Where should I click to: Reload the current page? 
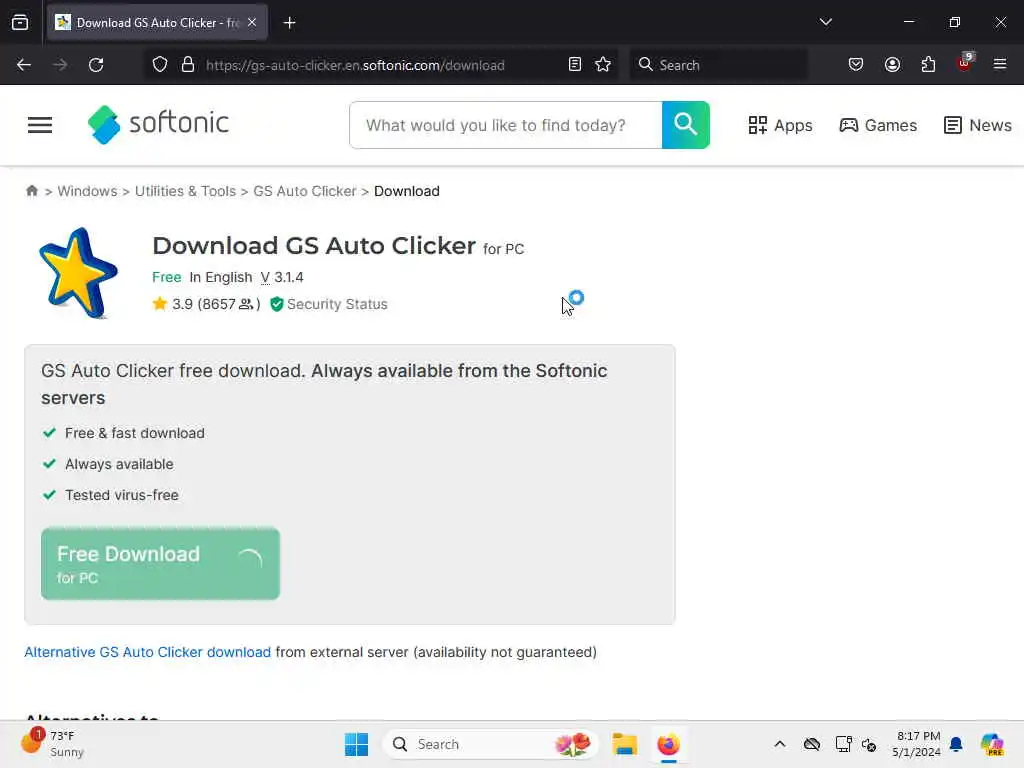[x=96, y=65]
